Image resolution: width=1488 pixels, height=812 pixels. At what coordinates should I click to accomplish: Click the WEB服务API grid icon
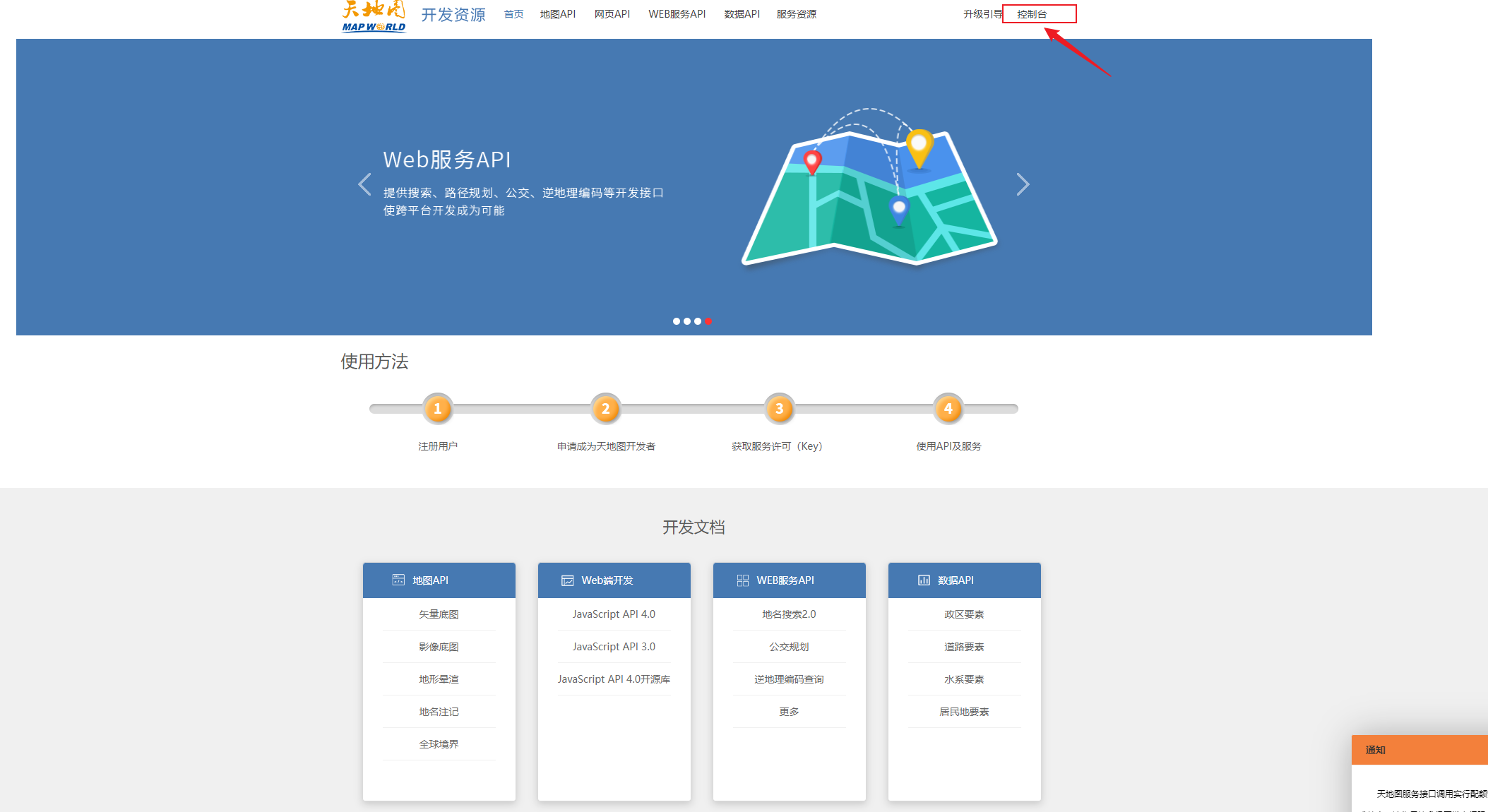[742, 580]
